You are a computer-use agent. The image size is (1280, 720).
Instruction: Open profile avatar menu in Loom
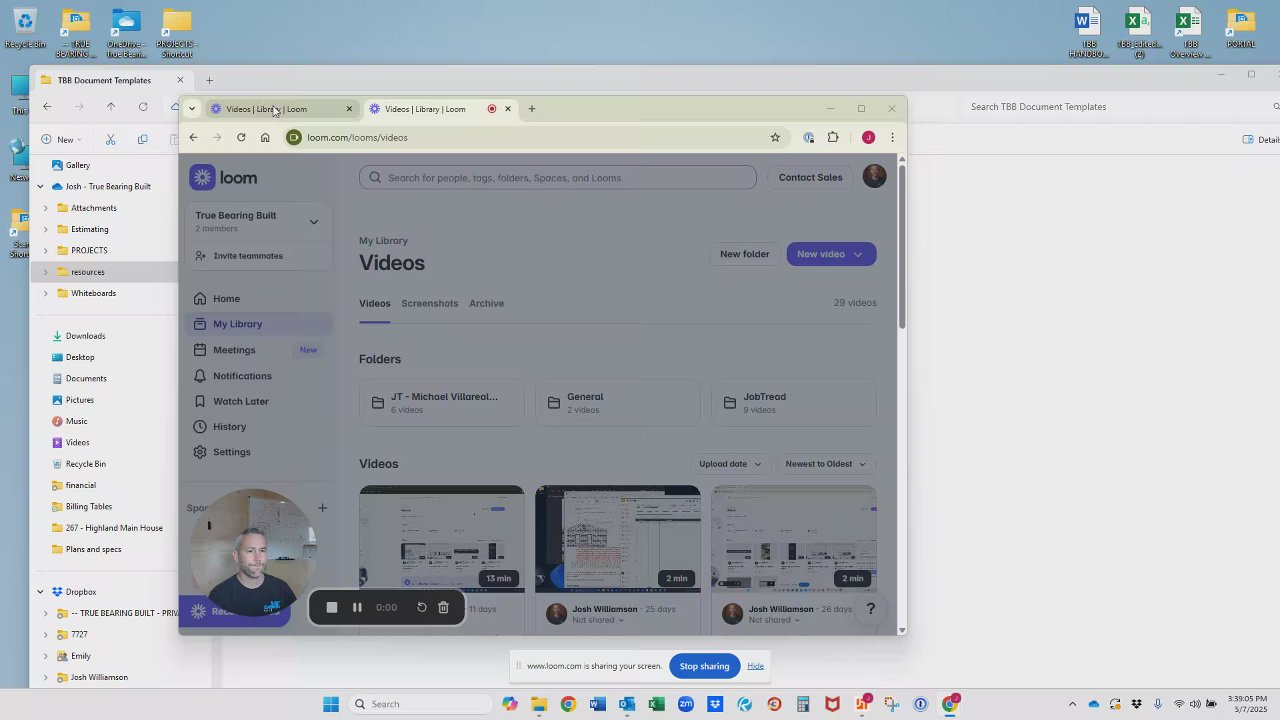point(874,177)
